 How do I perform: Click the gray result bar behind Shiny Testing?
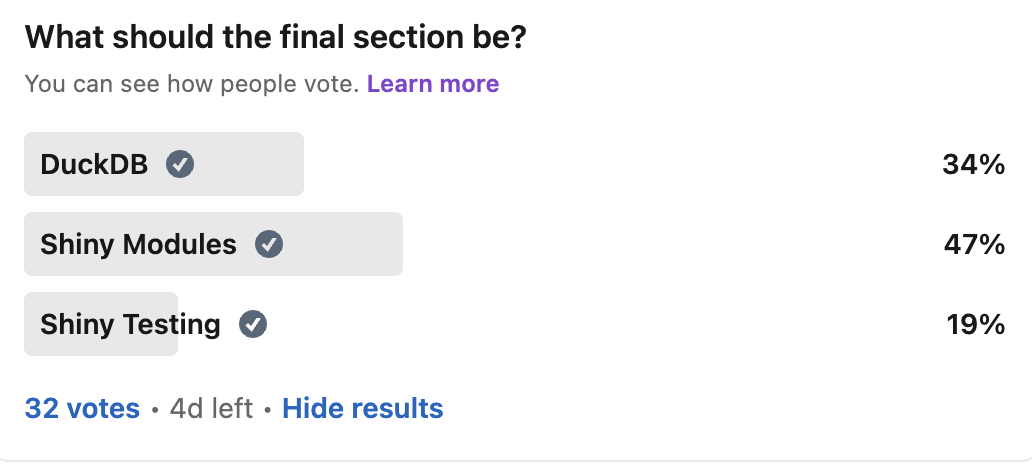point(101,325)
